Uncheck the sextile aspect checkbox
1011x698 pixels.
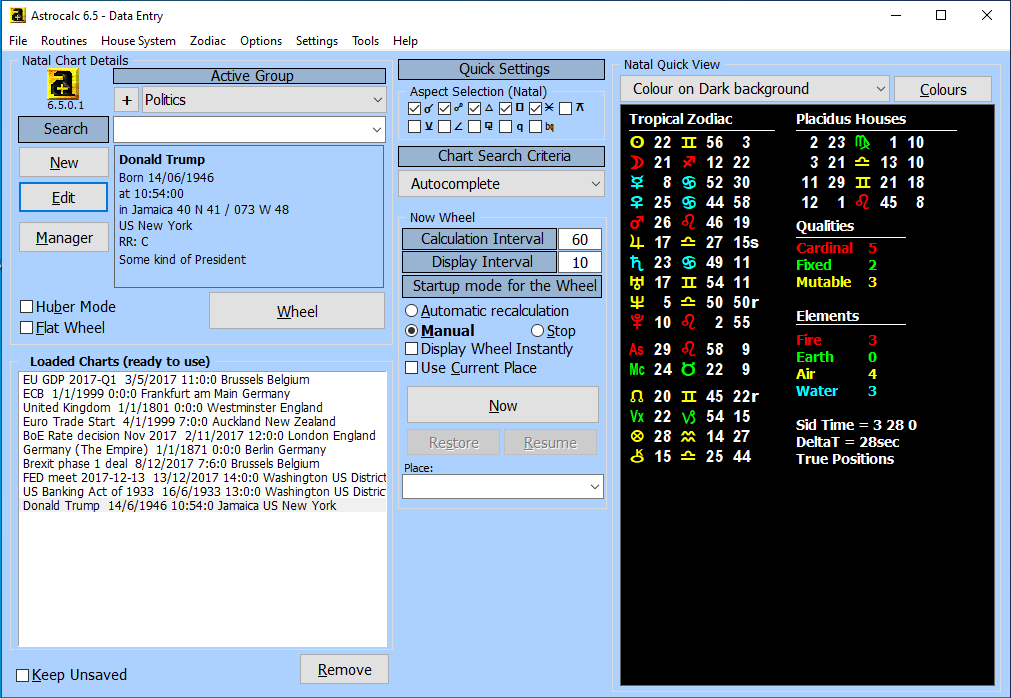coord(535,108)
